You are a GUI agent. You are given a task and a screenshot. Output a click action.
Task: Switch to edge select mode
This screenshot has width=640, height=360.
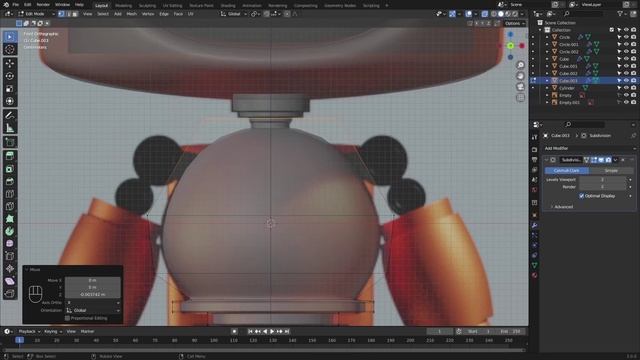[68, 14]
